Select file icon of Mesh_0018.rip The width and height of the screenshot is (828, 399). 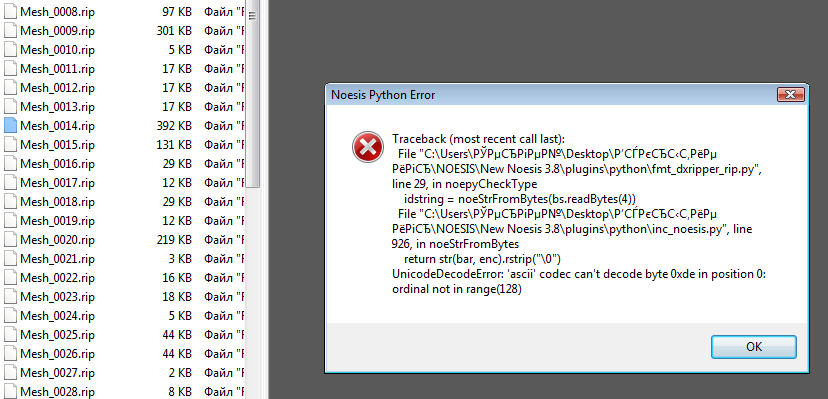[11, 202]
